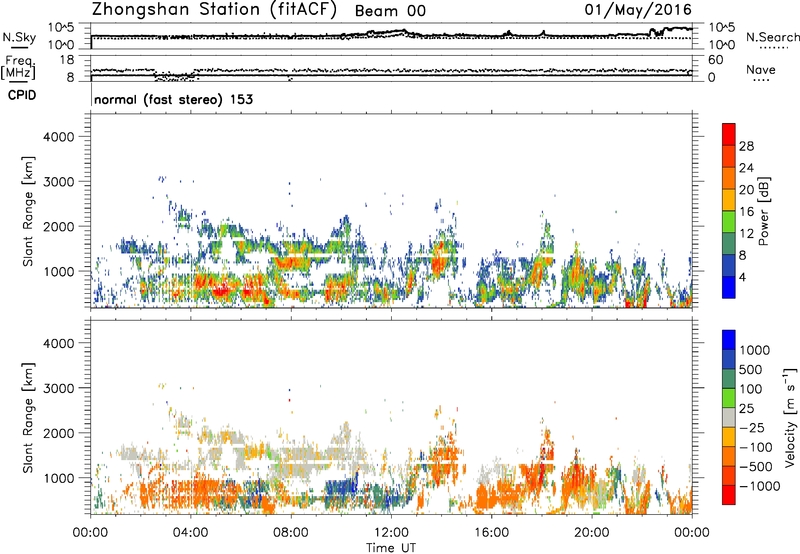Click the '28' Power colorbar tick
800x554 pixels.
pyautogui.click(x=746, y=146)
